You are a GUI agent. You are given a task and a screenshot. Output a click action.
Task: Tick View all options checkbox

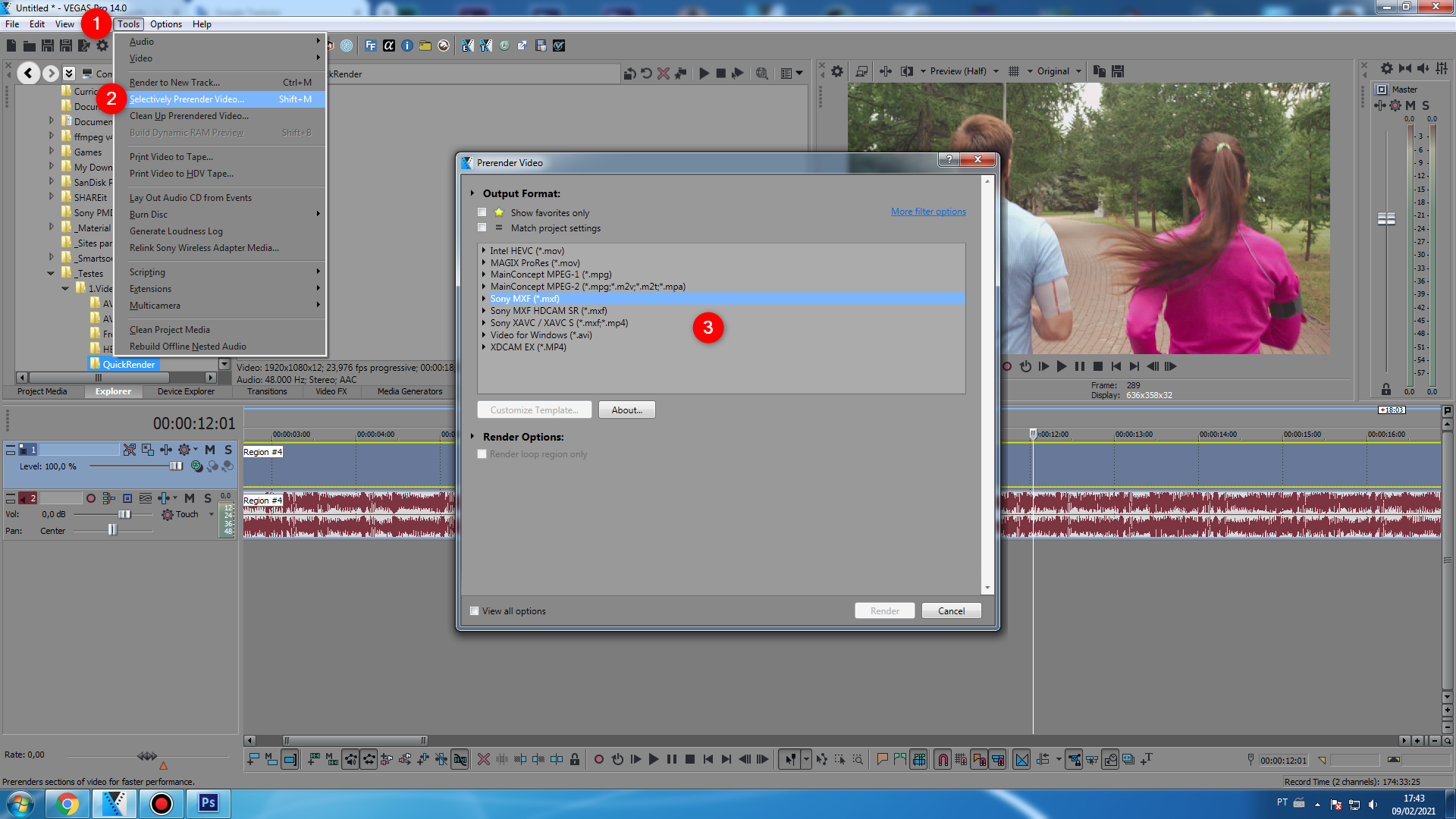[x=475, y=611]
